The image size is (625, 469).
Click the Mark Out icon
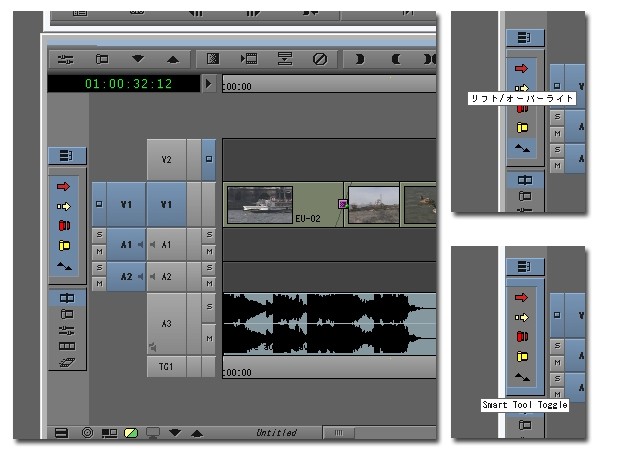pyautogui.click(x=395, y=59)
